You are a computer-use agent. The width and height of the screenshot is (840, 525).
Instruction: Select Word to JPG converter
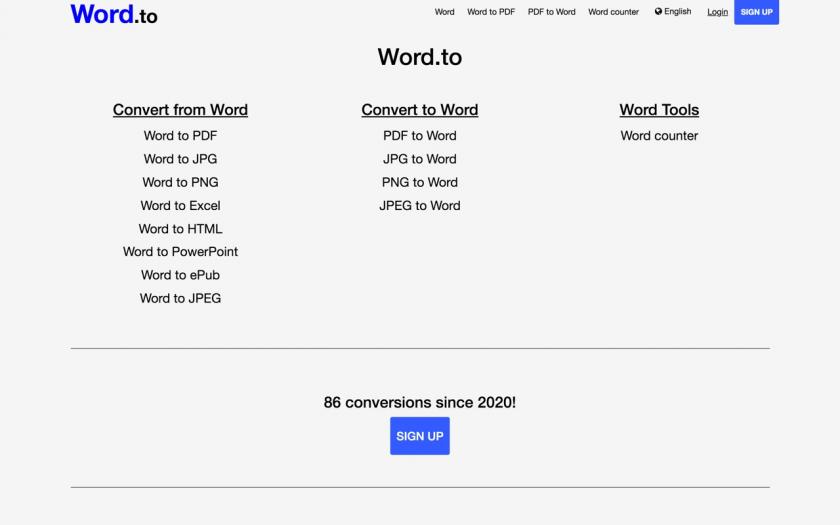point(180,159)
